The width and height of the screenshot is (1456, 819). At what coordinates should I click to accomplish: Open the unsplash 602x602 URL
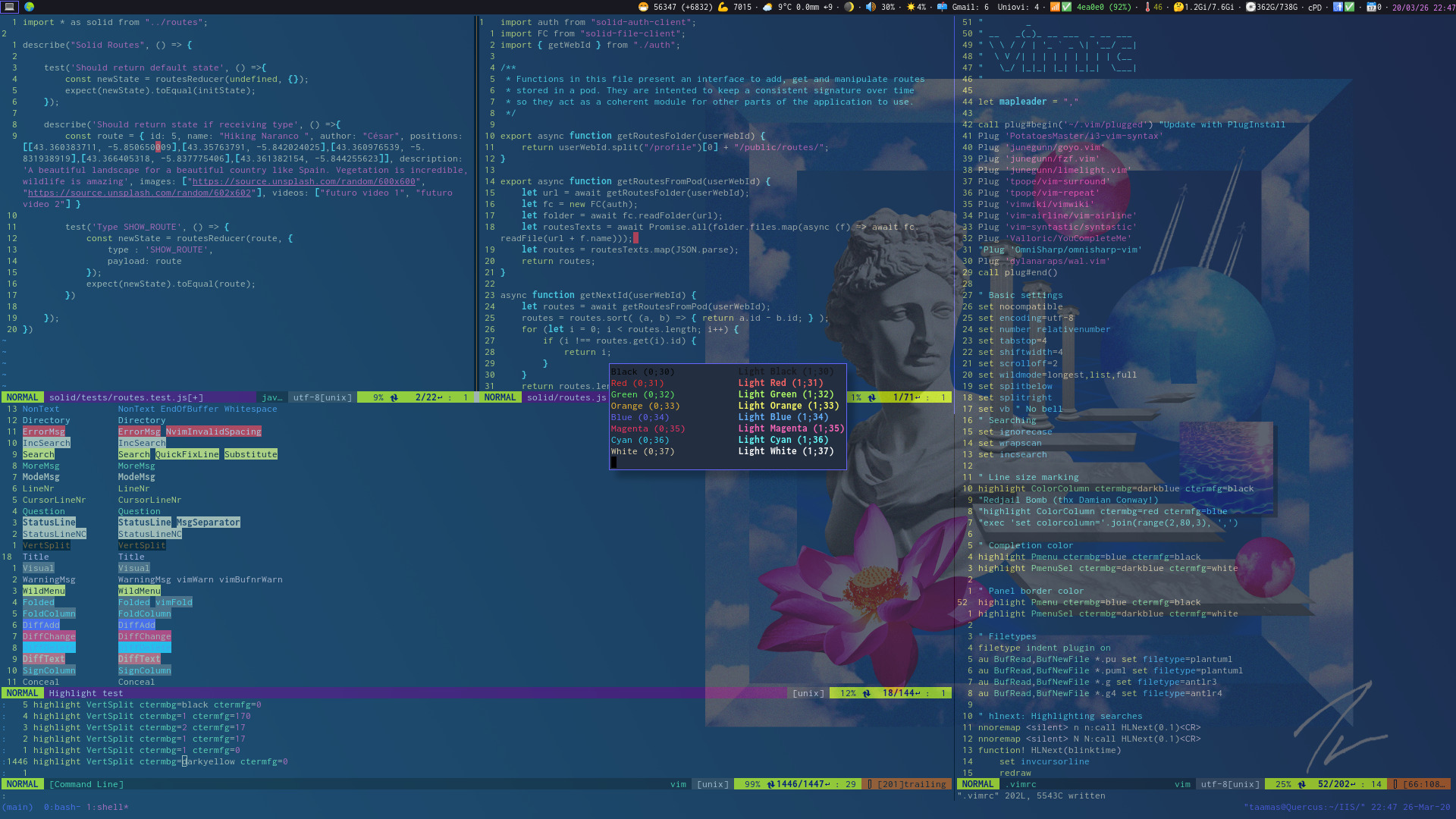click(x=139, y=193)
